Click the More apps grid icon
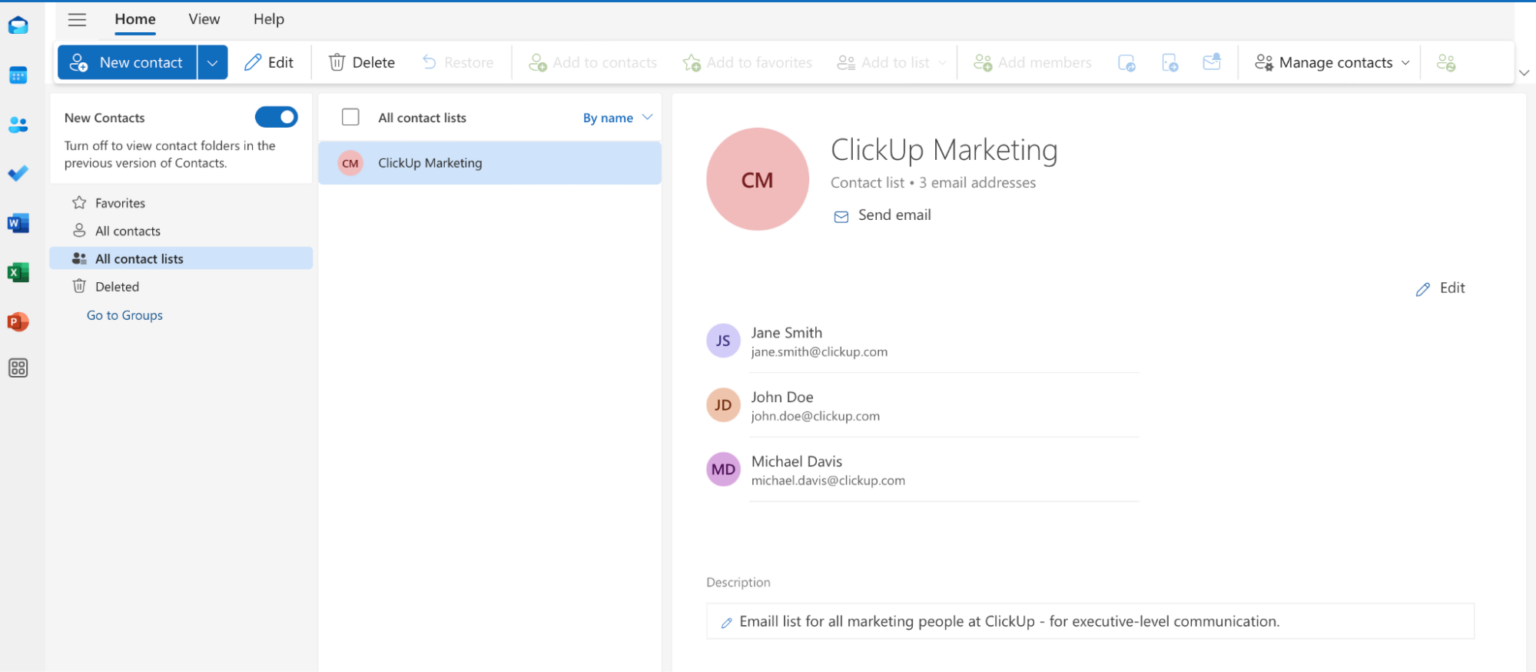This screenshot has height=672, width=1536. 18,368
